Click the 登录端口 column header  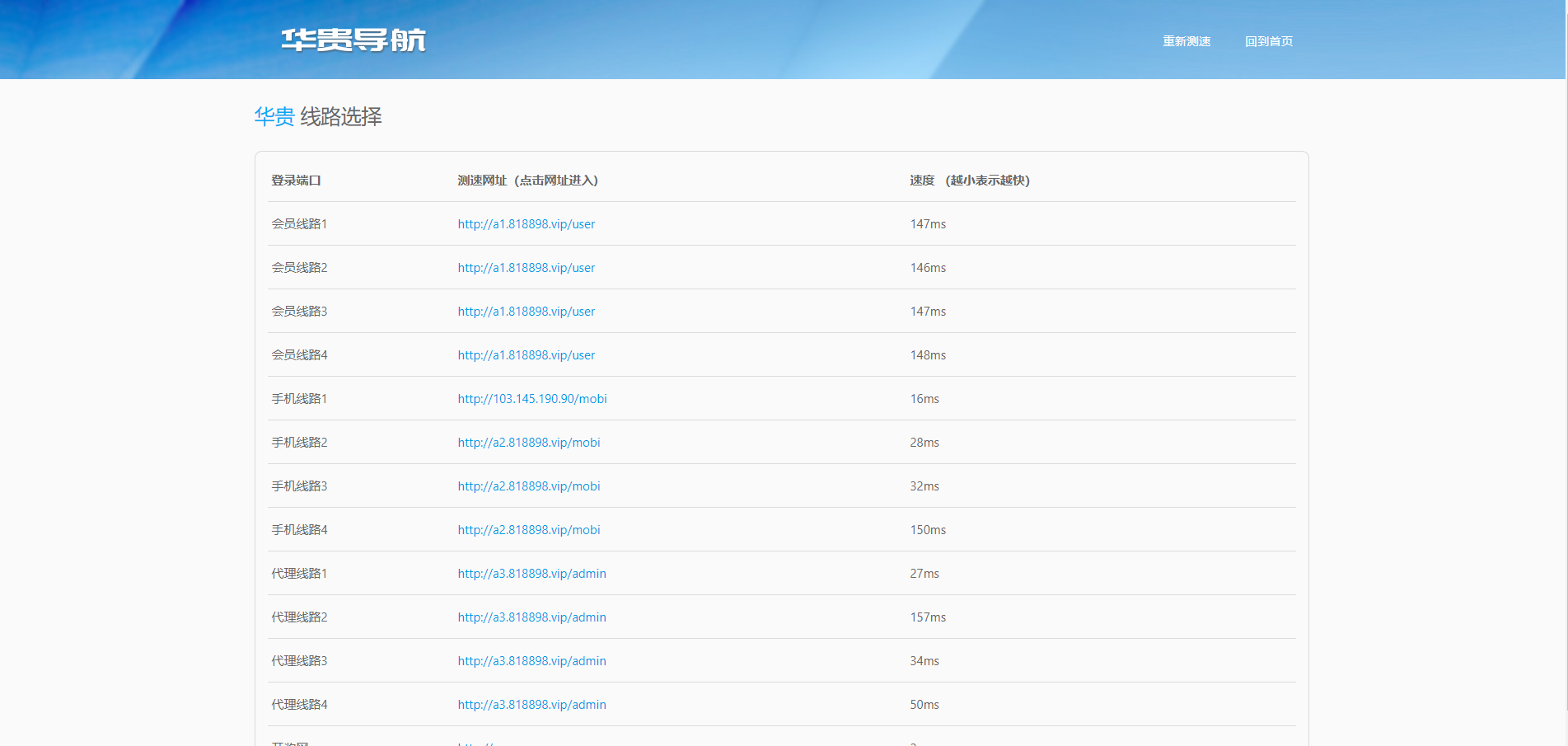tap(297, 181)
